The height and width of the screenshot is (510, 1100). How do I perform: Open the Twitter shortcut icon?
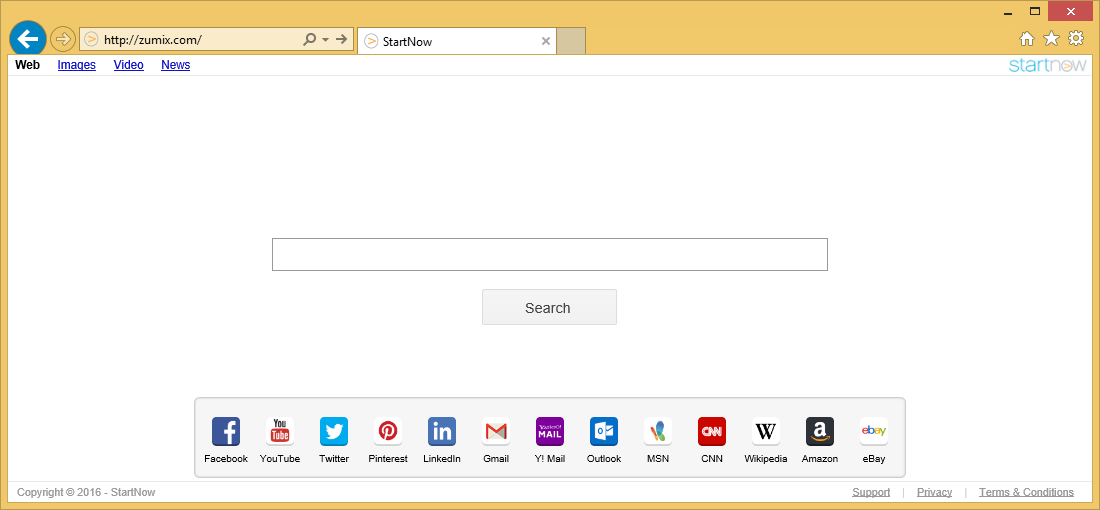pyautogui.click(x=334, y=432)
